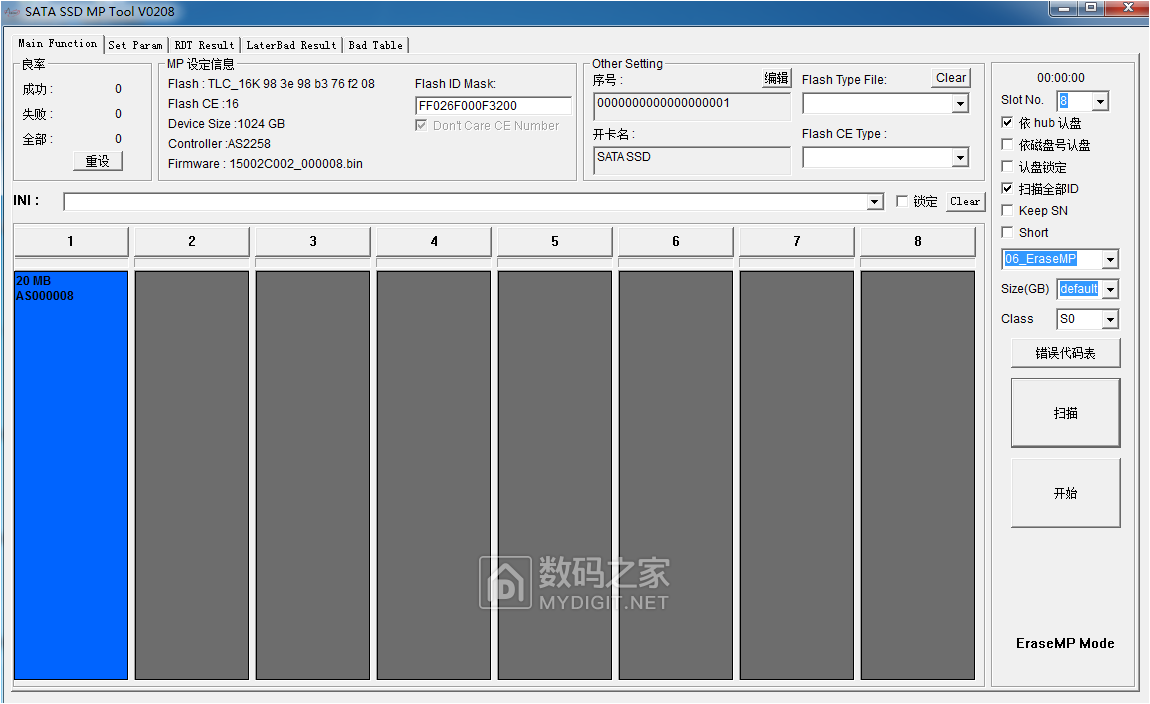This screenshot has height=704, width=1150.
Task: Click slot 5 header button
Action: point(555,241)
